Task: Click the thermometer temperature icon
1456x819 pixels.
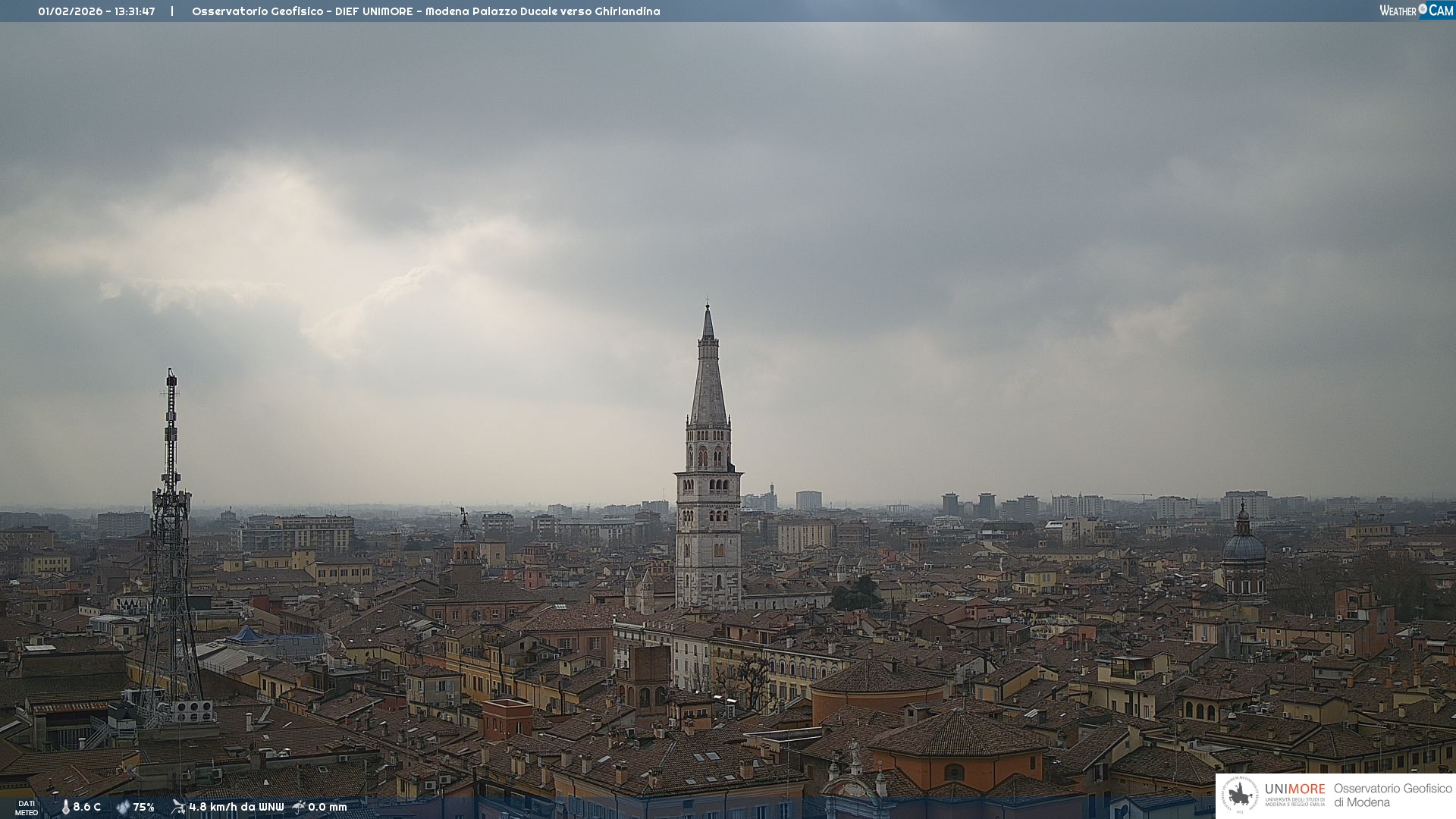Action: 66,808
